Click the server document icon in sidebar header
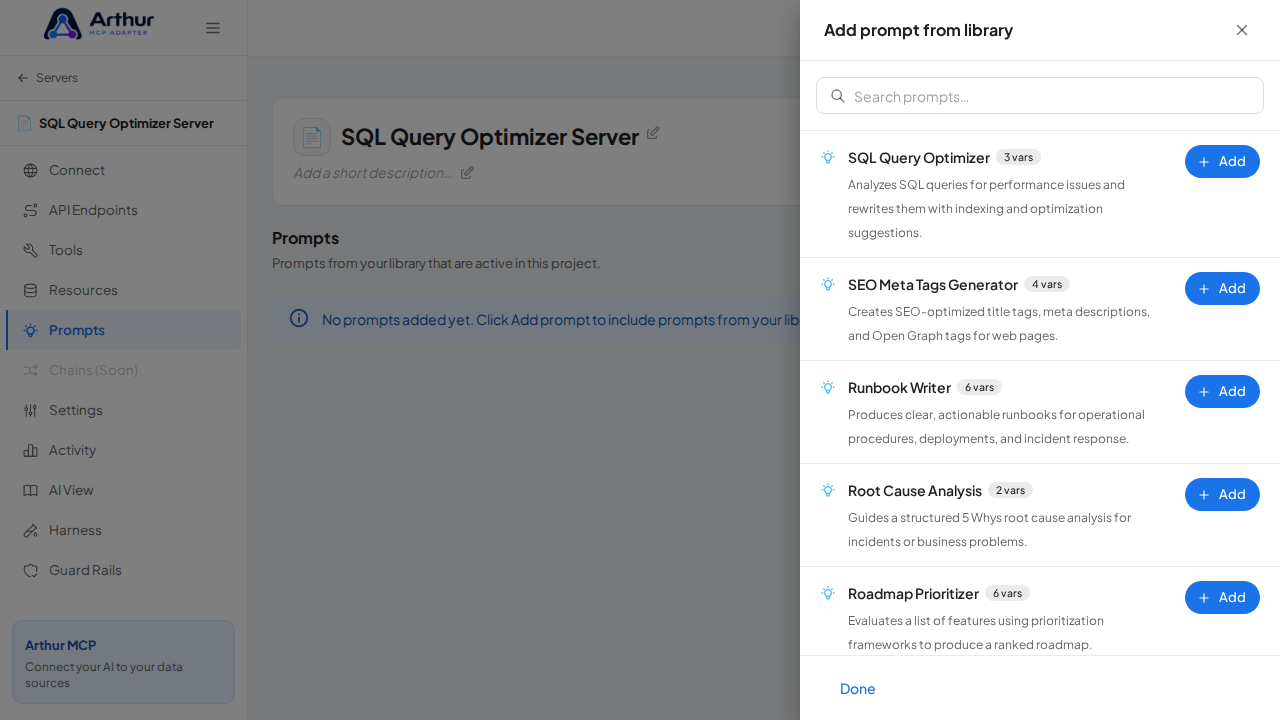Screen dimensions: 1280x720 (24, 123)
